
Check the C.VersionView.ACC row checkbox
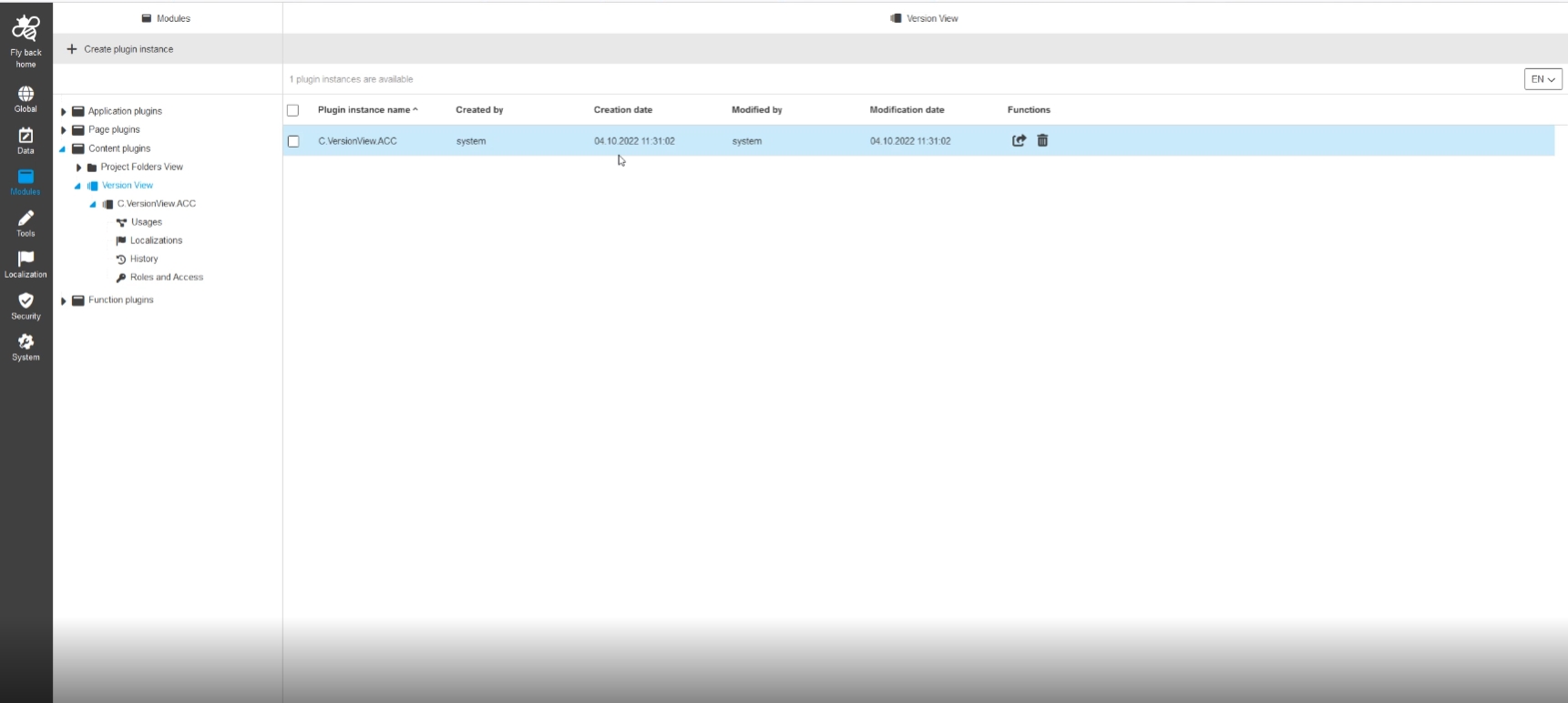[293, 141]
